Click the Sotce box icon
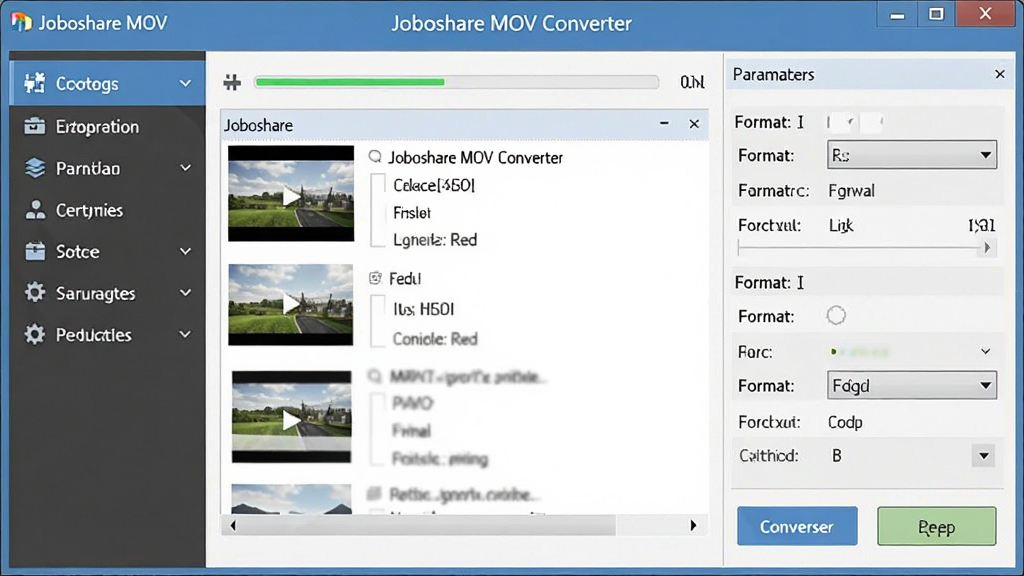The width and height of the screenshot is (1024, 576). pos(35,251)
